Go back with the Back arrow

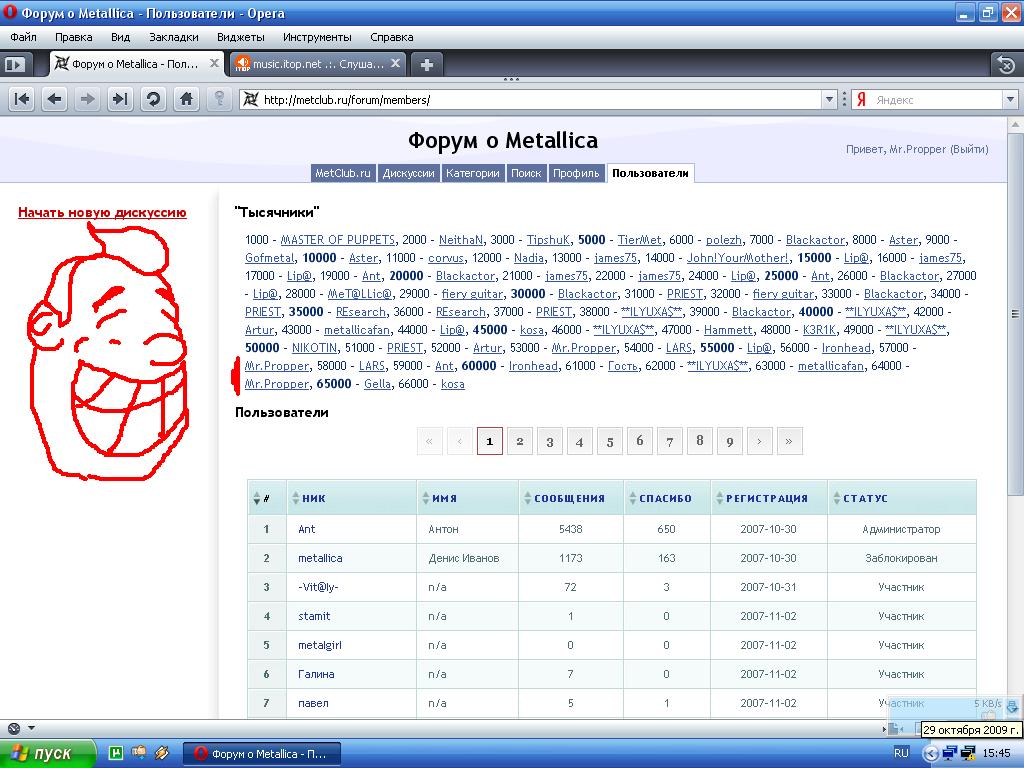tap(54, 99)
